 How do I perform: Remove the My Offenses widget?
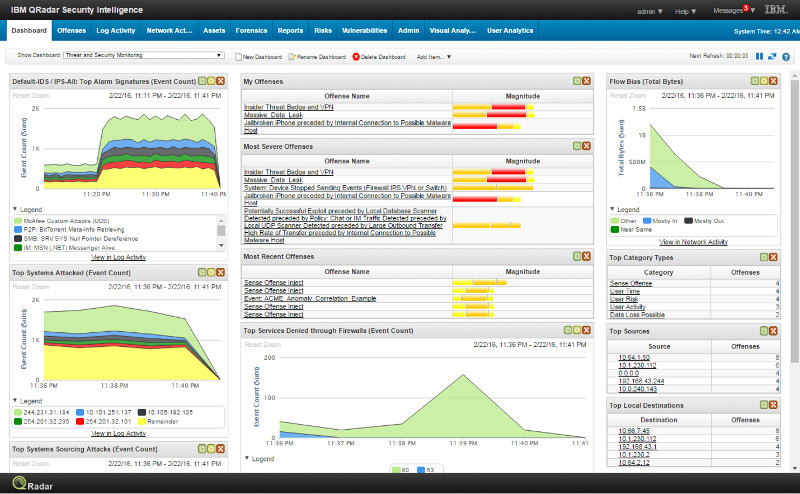[x=587, y=80]
